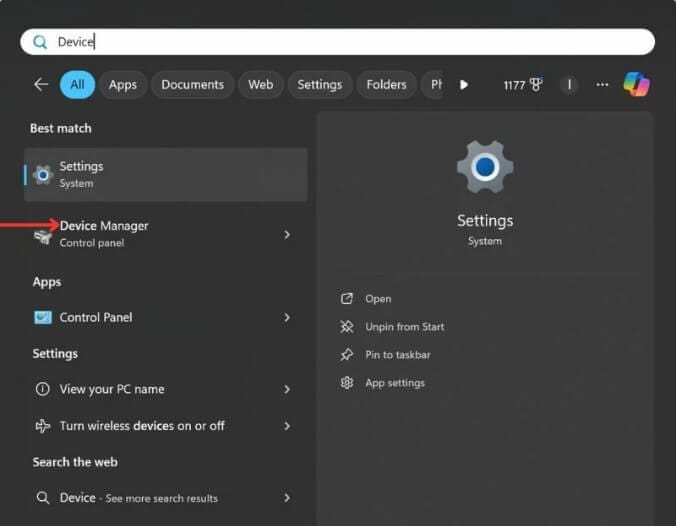The width and height of the screenshot is (676, 526).
Task: Open the Settings best match result
Action: pos(166,175)
